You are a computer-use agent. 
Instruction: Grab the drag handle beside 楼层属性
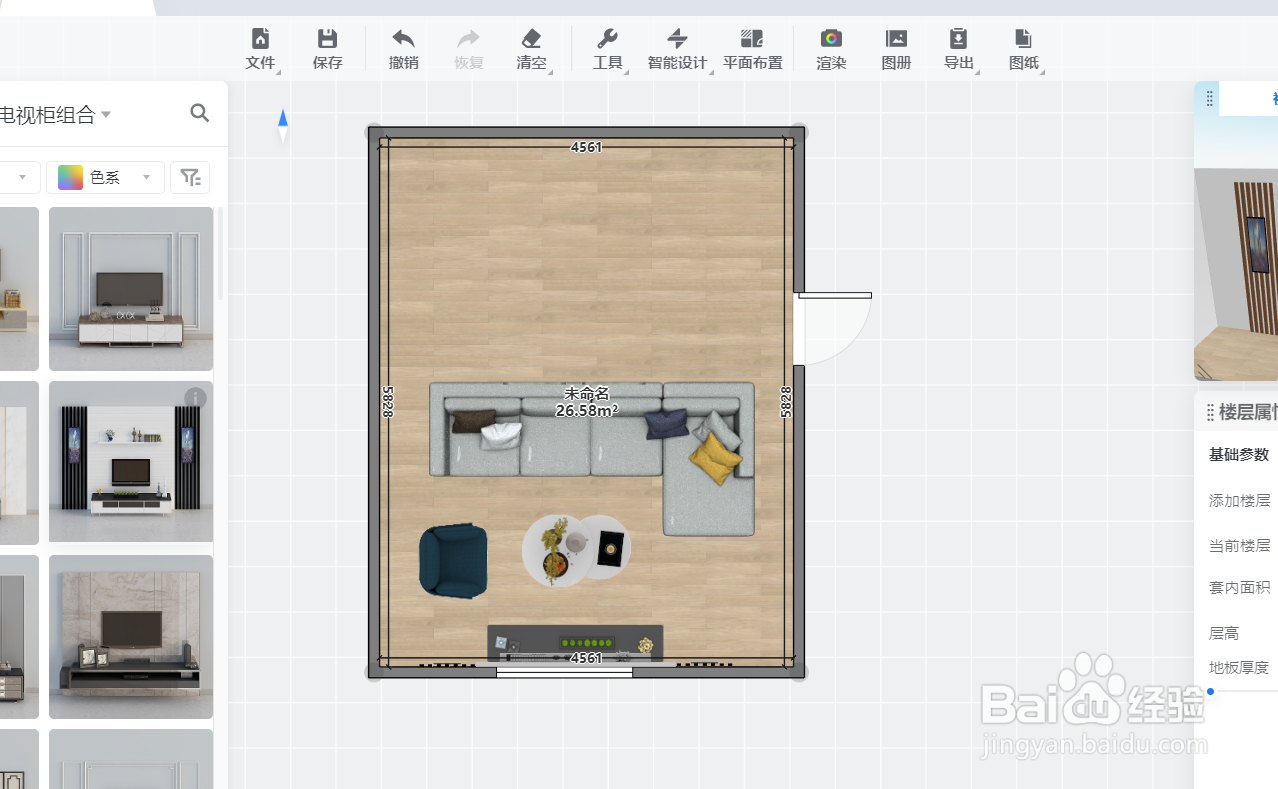point(1210,412)
